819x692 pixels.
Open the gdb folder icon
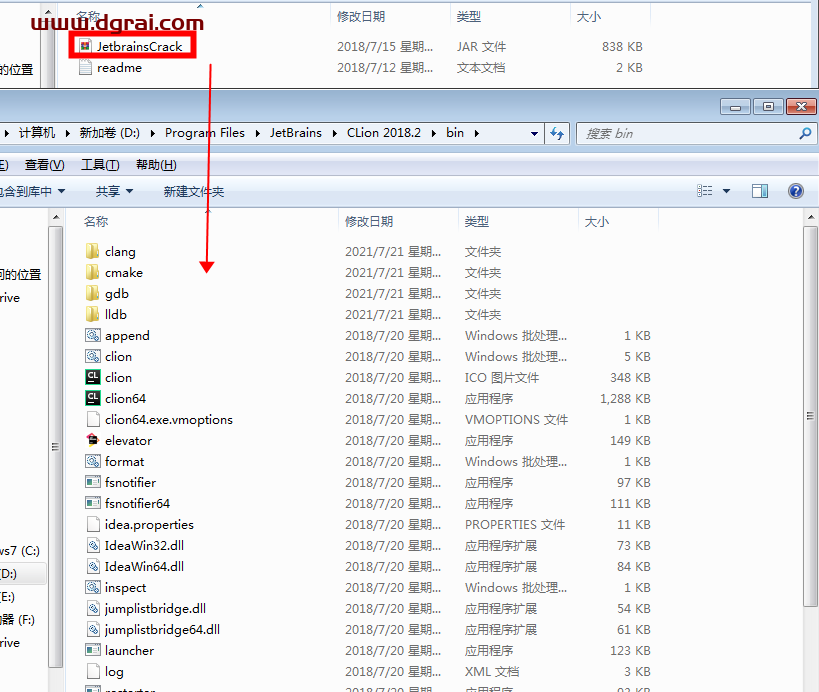click(x=92, y=293)
